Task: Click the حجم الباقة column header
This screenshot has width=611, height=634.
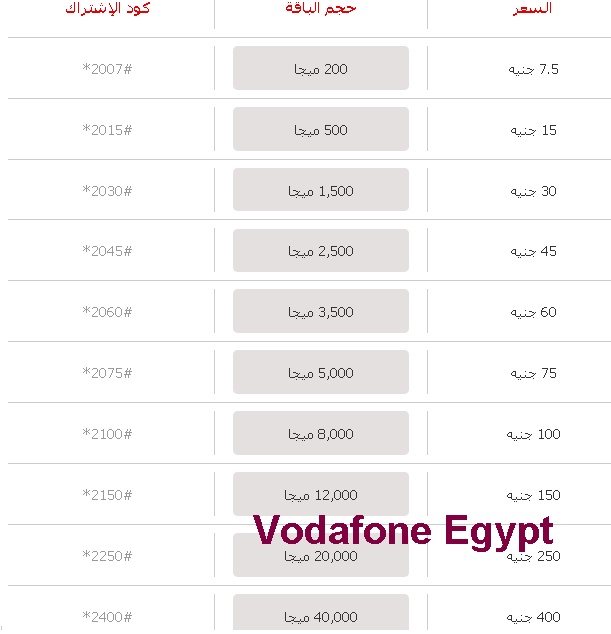Action: point(321,8)
